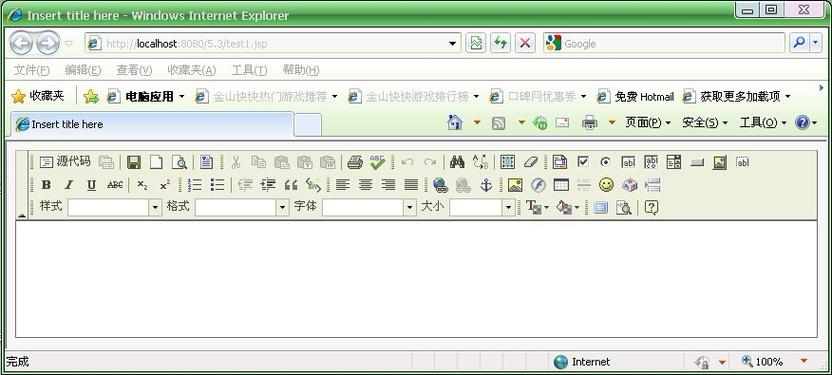832x375 pixels.
Task: Open the Replace (A to B) icon
Action: click(x=480, y=162)
